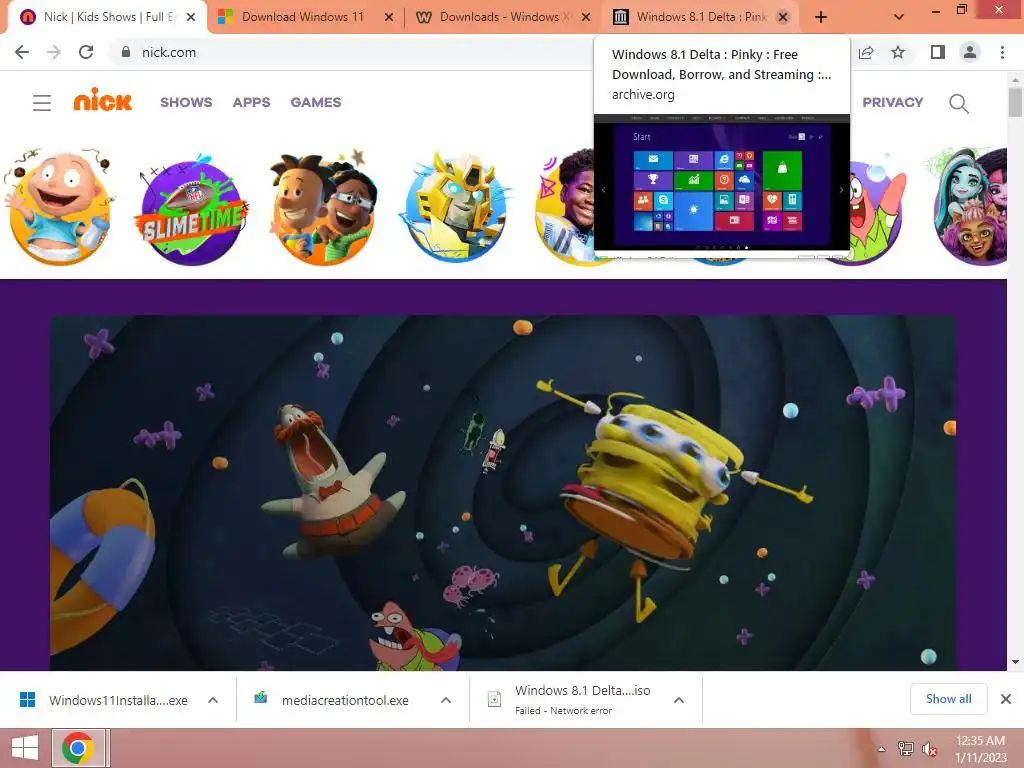Click the SpongeBob hero banner image
Screen dimensions: 1024x768
503,493
